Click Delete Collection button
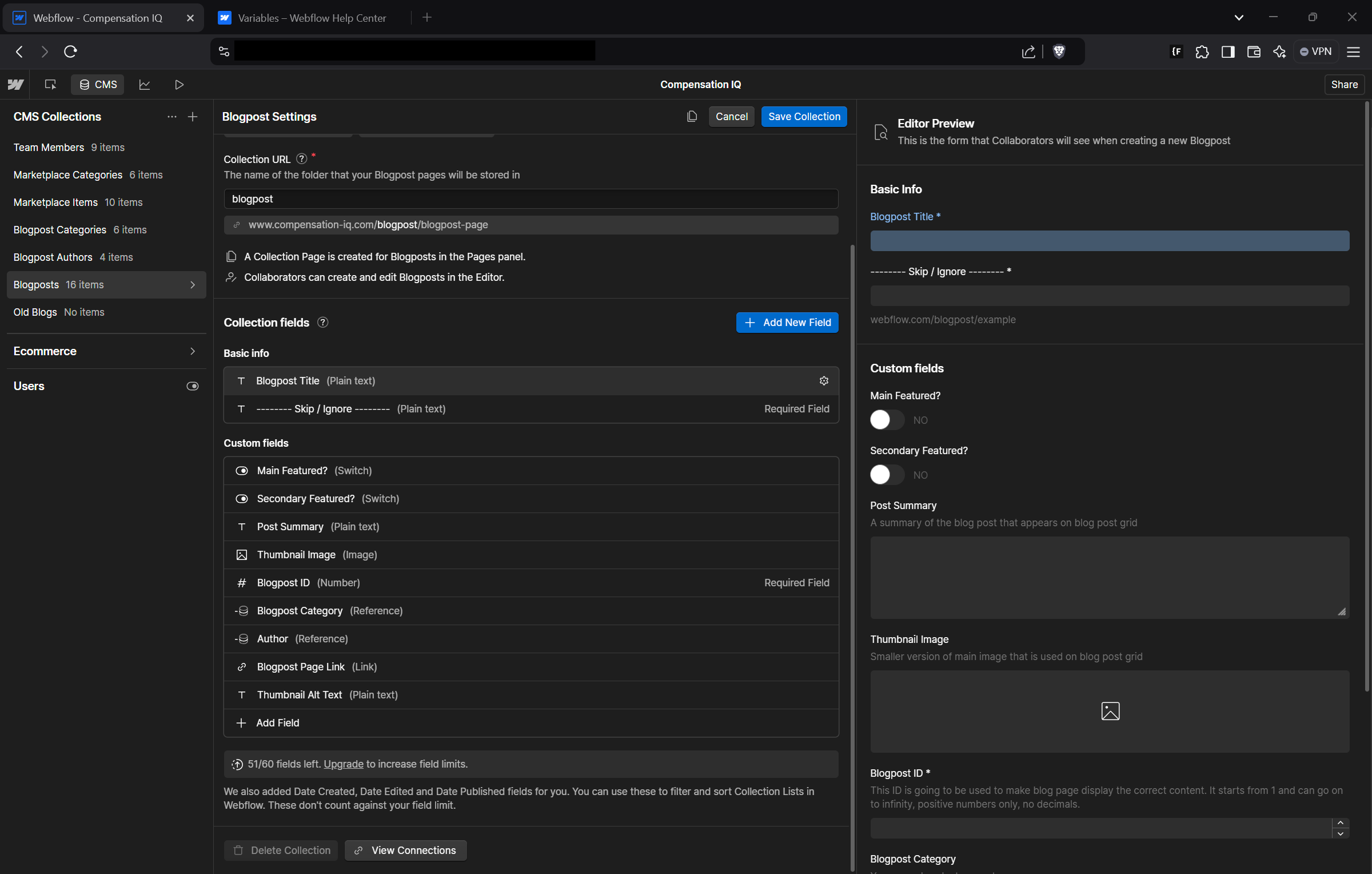The height and width of the screenshot is (874, 1372). pos(281,851)
